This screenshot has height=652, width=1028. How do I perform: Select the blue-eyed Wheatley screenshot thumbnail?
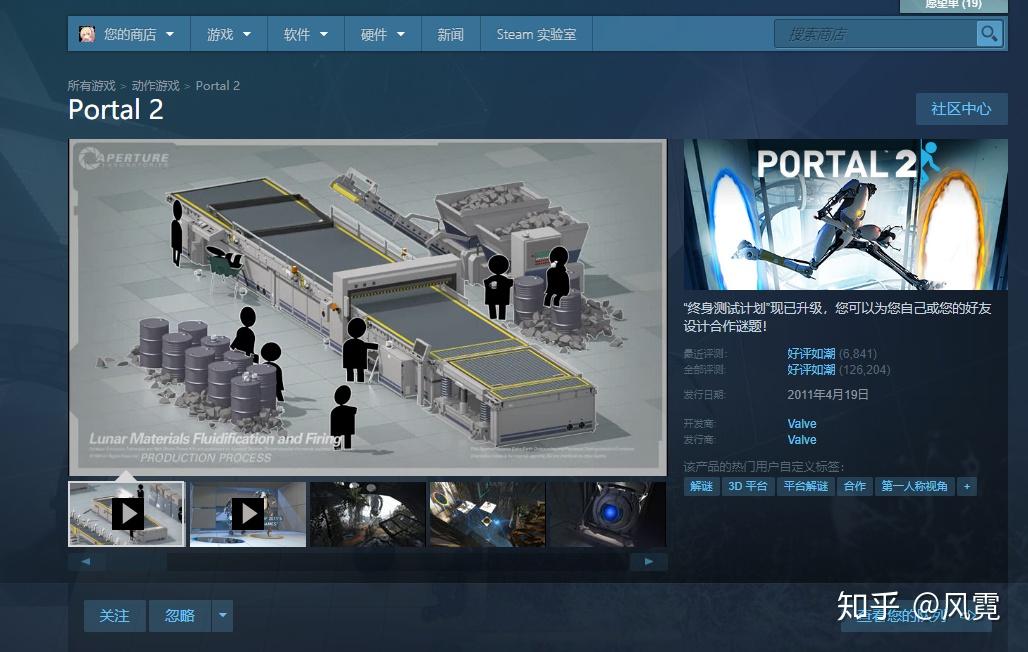pos(608,514)
